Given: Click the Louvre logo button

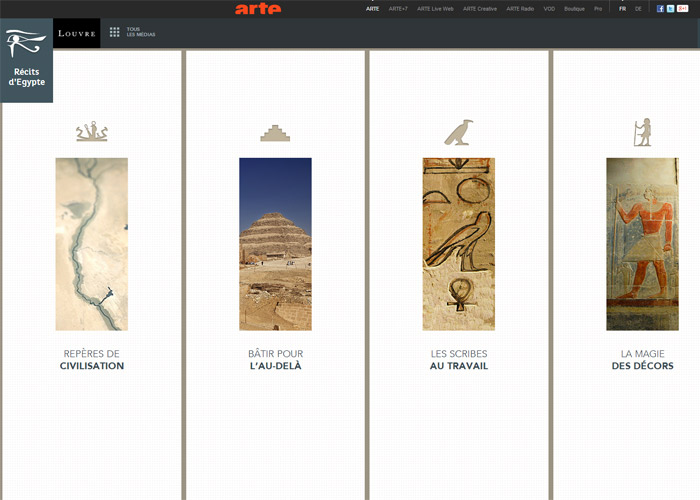Looking at the screenshot, I should 77,33.
